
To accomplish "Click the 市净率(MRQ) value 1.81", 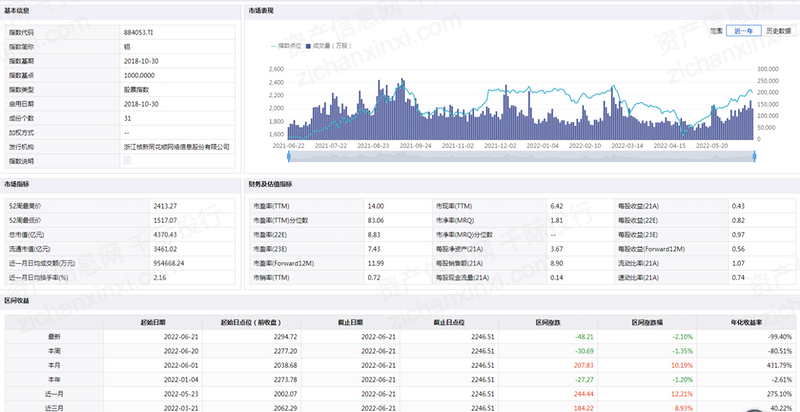I will pyautogui.click(x=556, y=220).
